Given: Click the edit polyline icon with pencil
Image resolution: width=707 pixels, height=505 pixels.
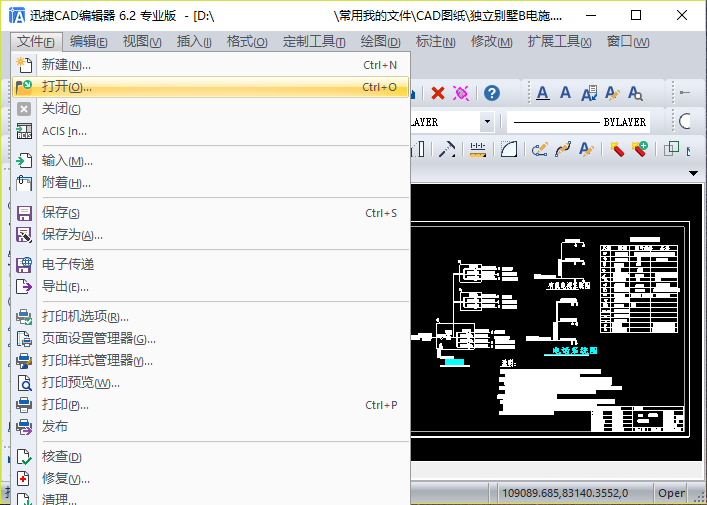Looking at the screenshot, I should (540, 149).
